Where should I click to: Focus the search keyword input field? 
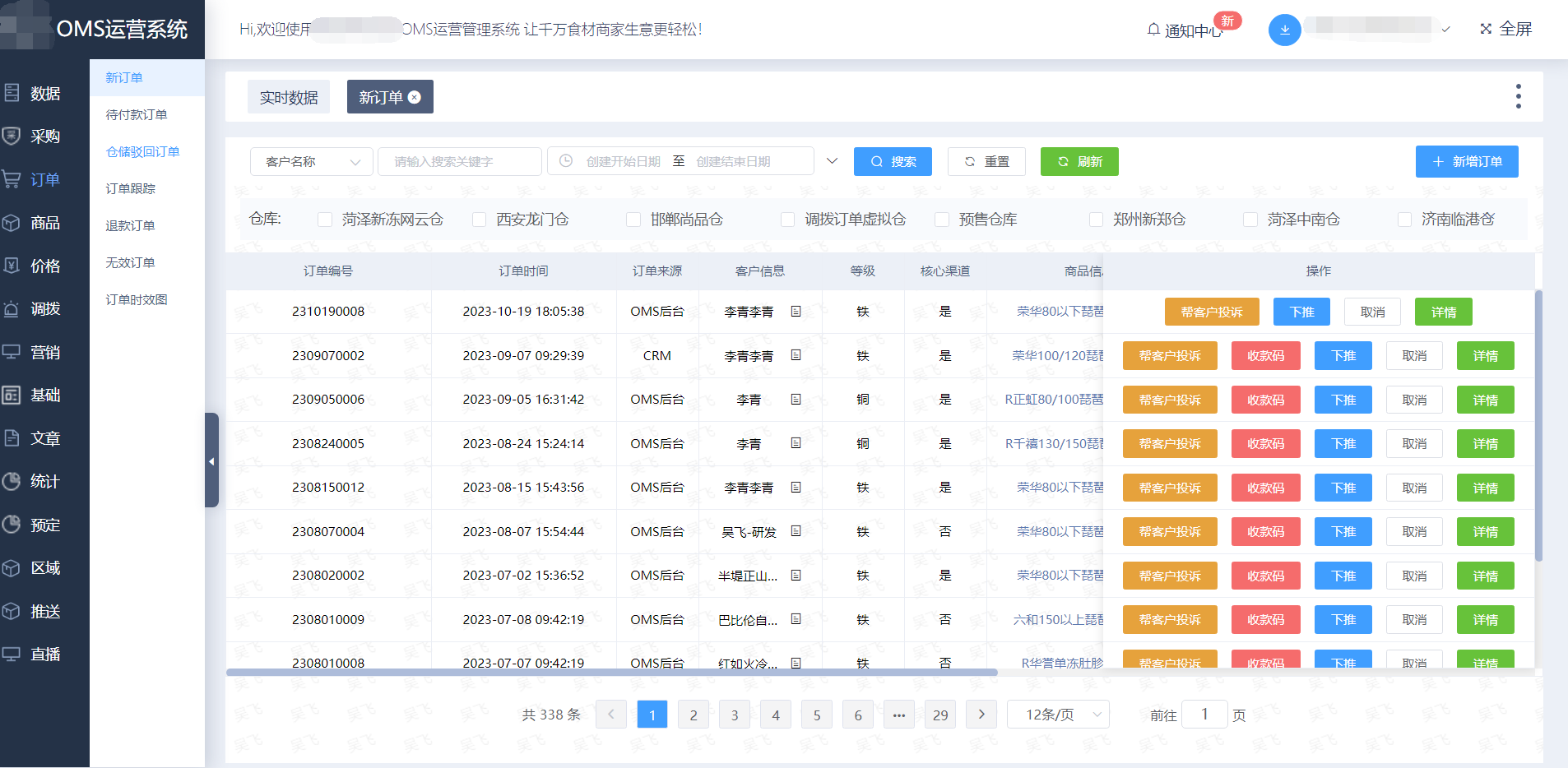(460, 161)
